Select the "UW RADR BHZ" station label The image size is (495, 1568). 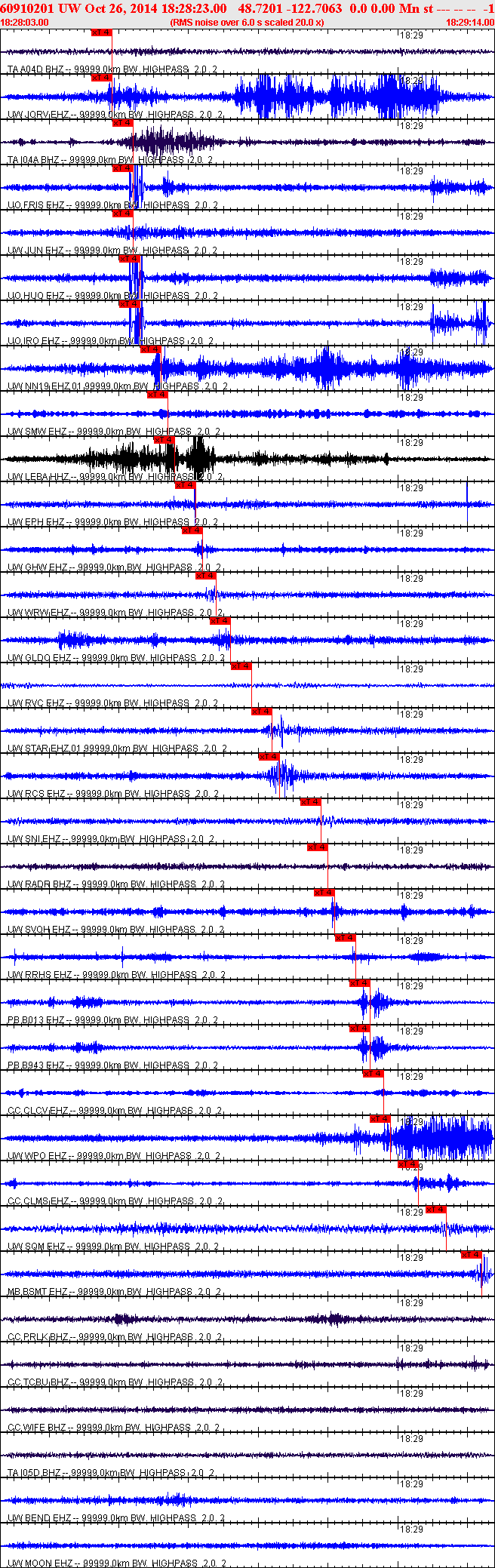point(39,884)
